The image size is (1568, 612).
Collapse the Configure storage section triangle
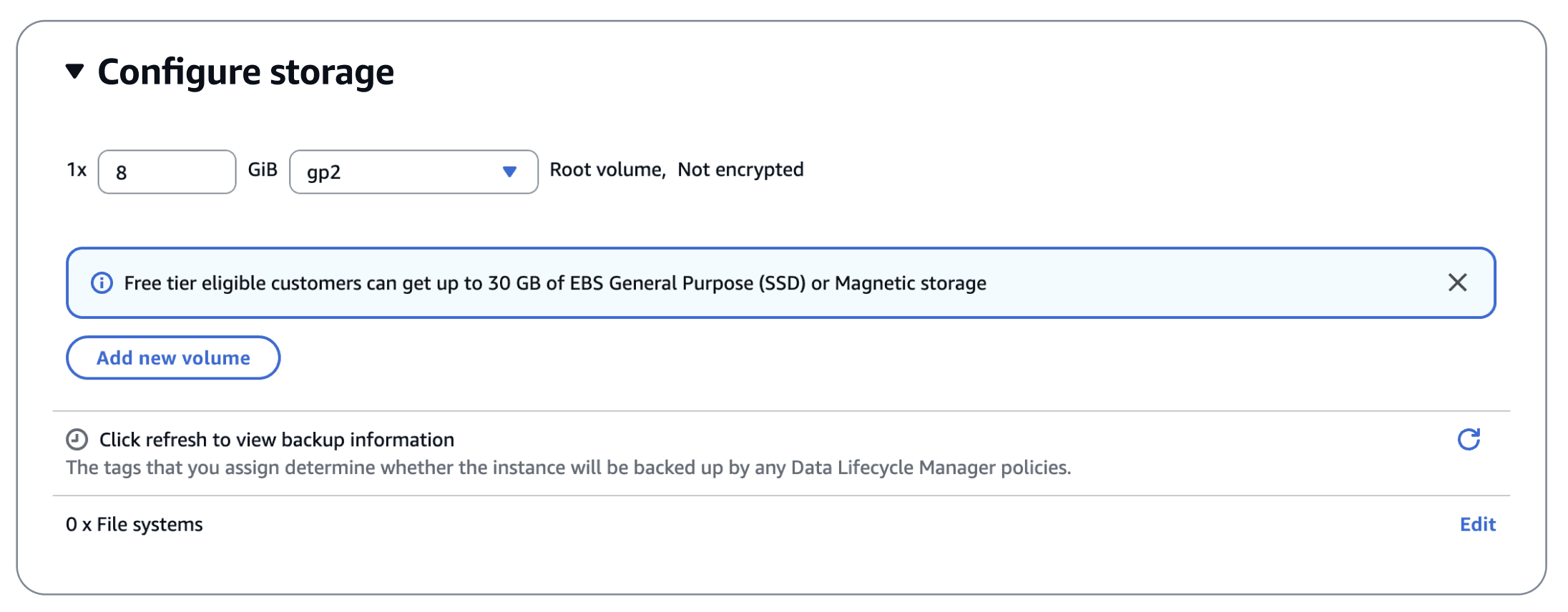coord(75,71)
